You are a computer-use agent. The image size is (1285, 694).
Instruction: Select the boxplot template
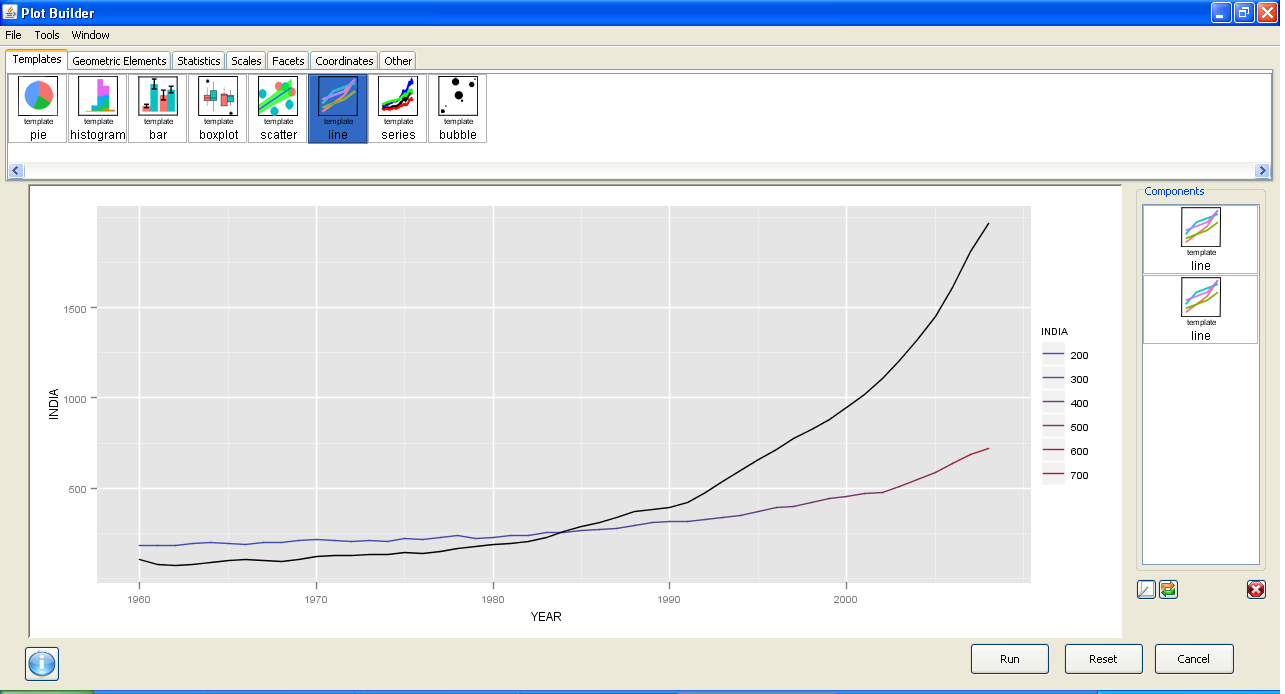point(218,108)
